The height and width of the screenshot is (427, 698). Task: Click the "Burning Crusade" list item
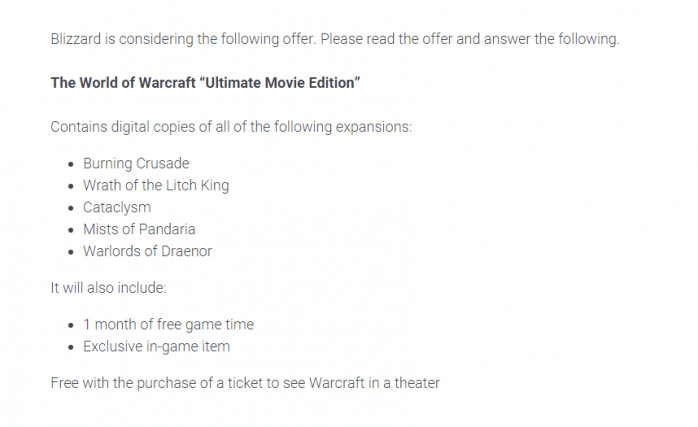pos(136,163)
